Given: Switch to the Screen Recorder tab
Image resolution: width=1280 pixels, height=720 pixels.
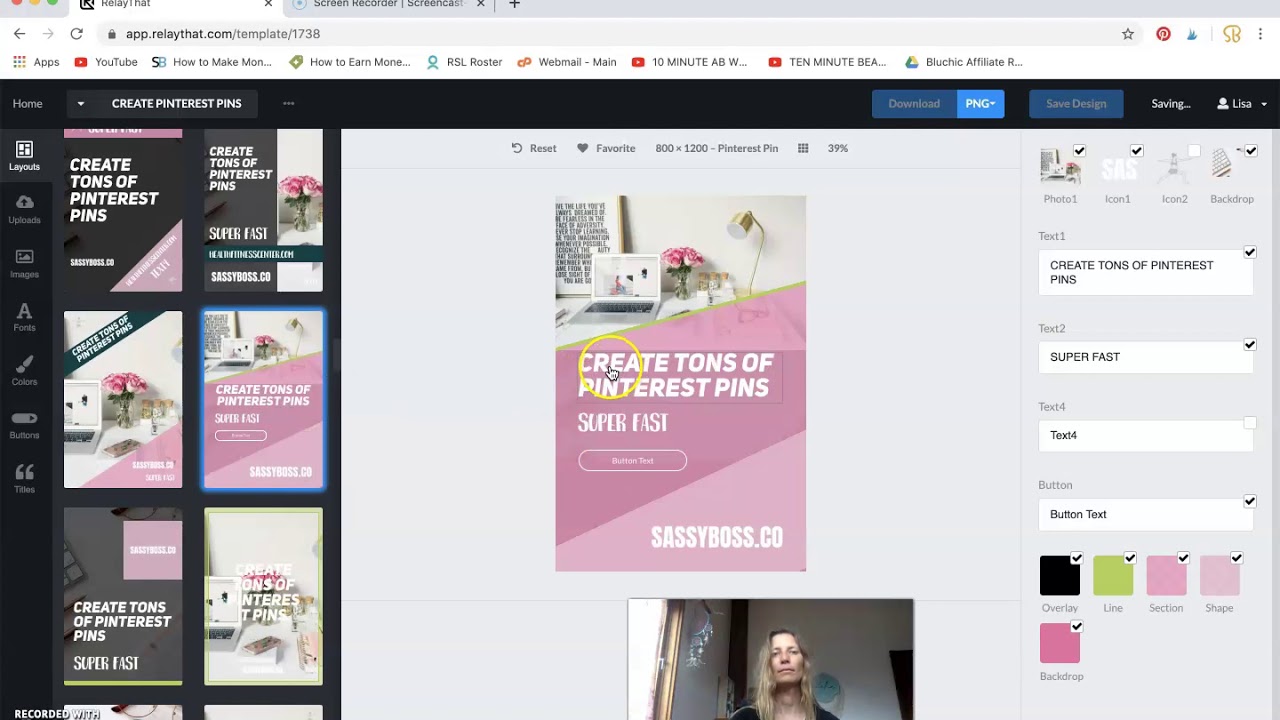Looking at the screenshot, I should 388,5.
